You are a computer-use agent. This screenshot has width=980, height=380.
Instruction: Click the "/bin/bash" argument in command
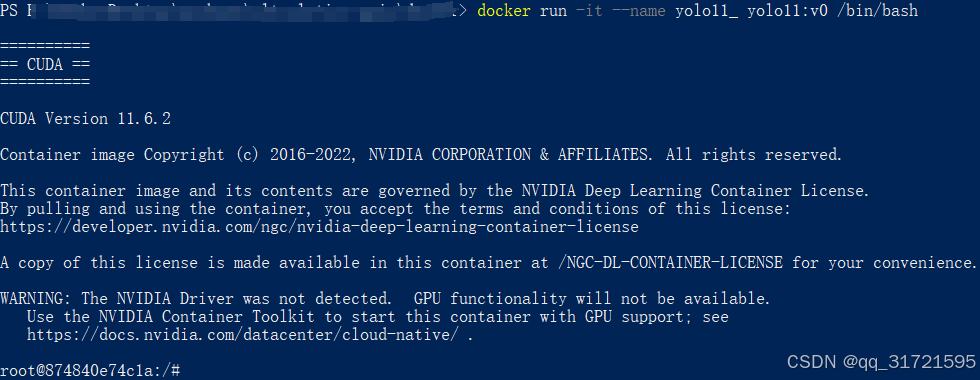[x=878, y=11]
